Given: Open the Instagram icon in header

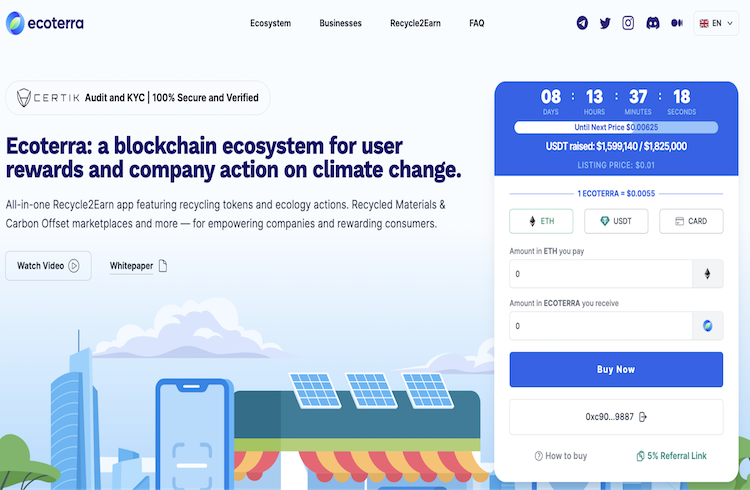Looking at the screenshot, I should pos(628,23).
